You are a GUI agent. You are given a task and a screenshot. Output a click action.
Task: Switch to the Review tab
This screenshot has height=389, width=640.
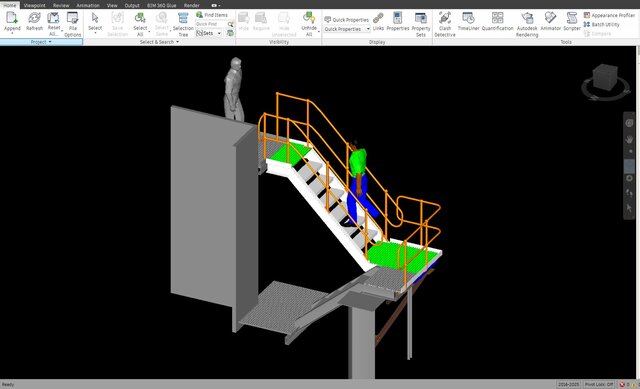pos(61,5)
